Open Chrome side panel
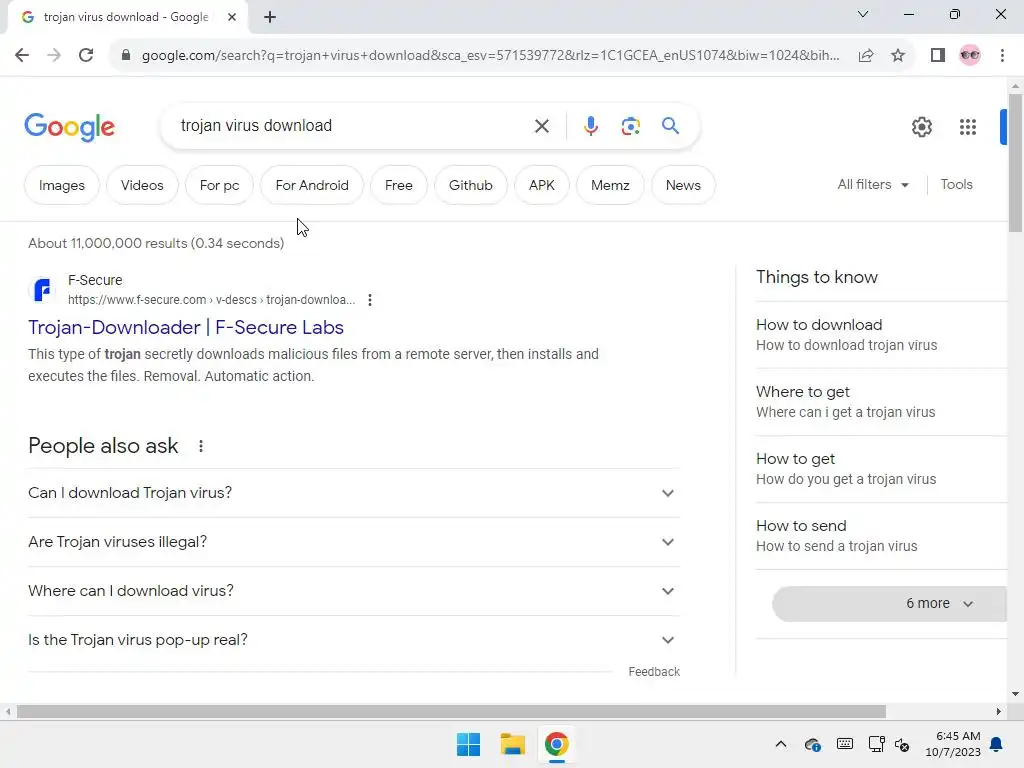 click(938, 55)
